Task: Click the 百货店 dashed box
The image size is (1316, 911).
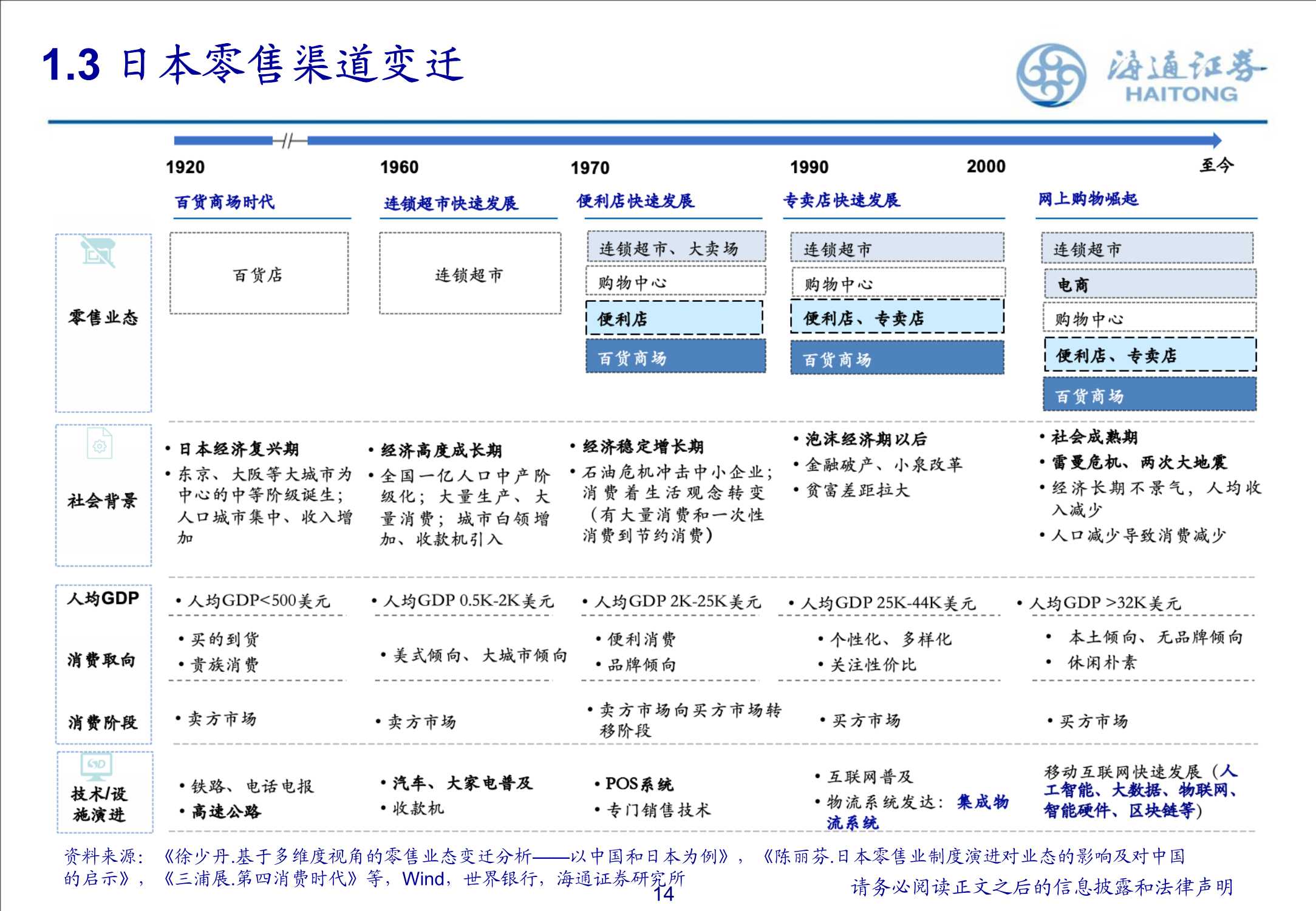Action: [259, 273]
